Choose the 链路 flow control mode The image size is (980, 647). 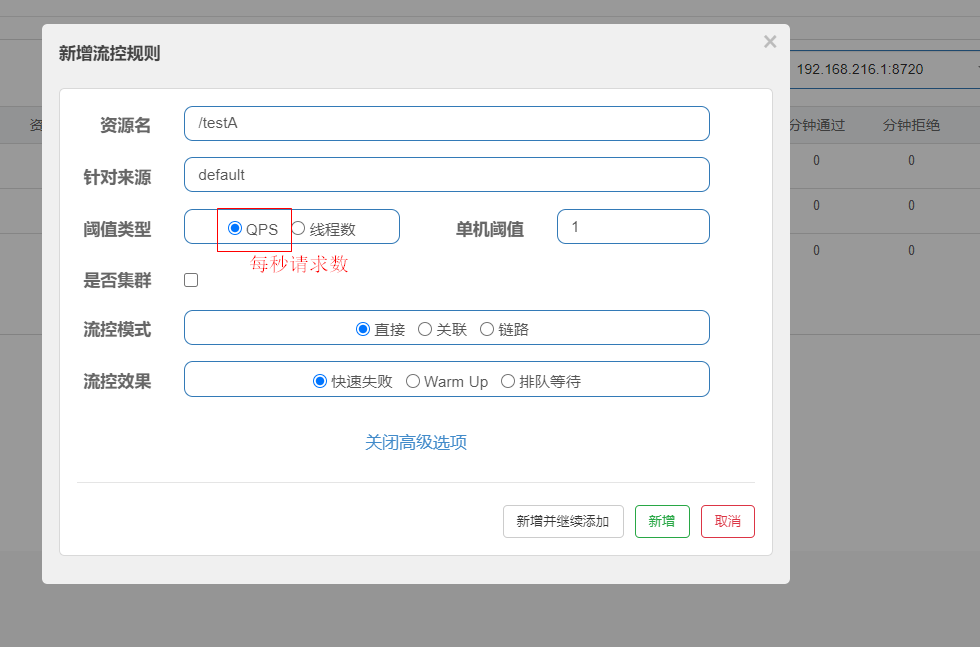pyautogui.click(x=486, y=327)
